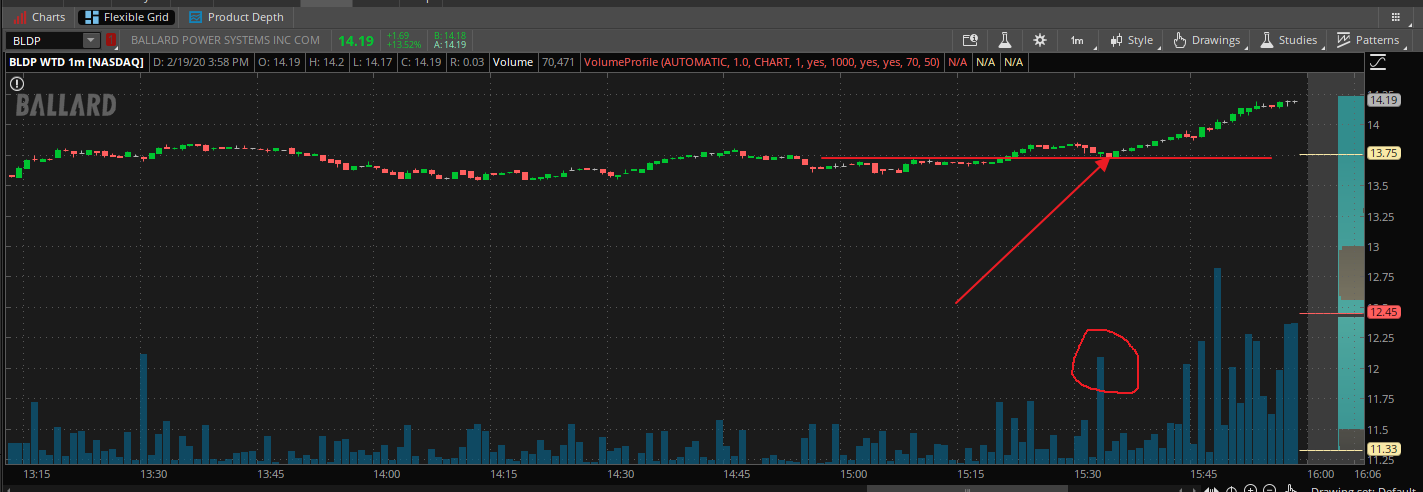Click the +13.52% change value
Image resolution: width=1423 pixels, height=492 pixels.
click(x=402, y=45)
